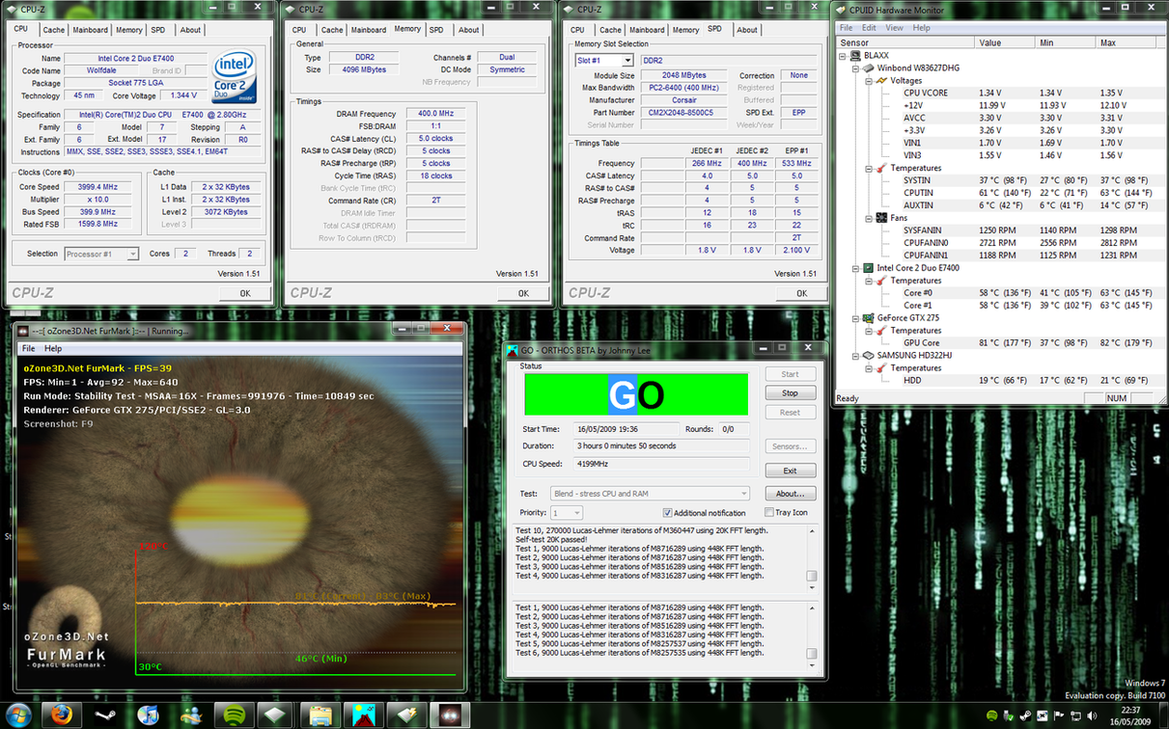Click the About... button in ORTHOS

[x=789, y=493]
